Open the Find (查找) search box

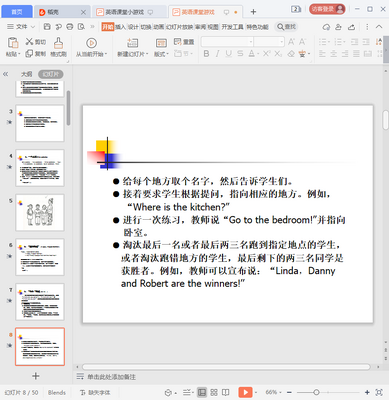click(287, 27)
